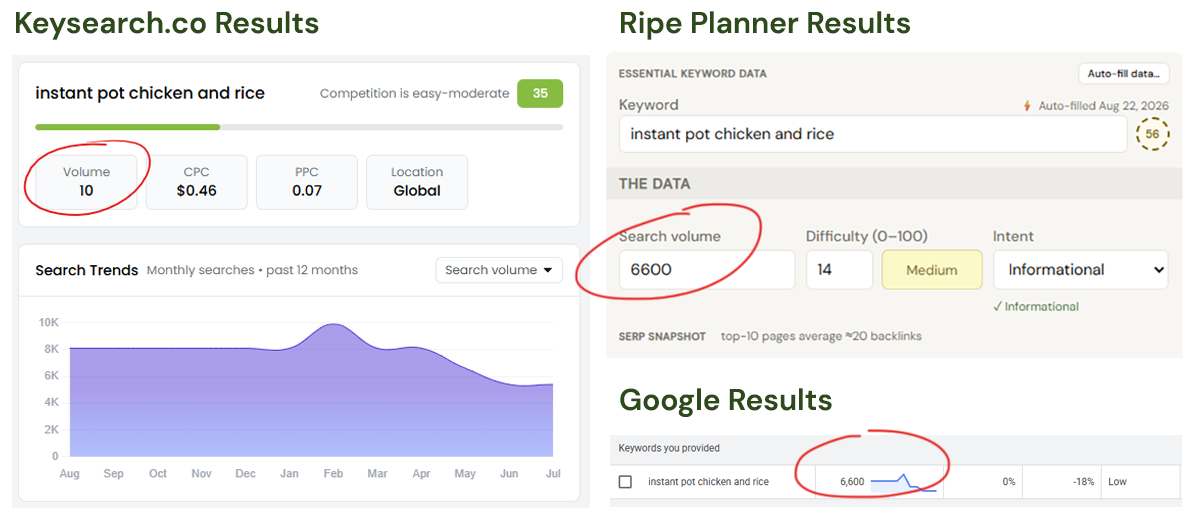Viewport: 1200px width, 521px height.
Task: Click the Search volume field showing 6600
Action: click(706, 270)
